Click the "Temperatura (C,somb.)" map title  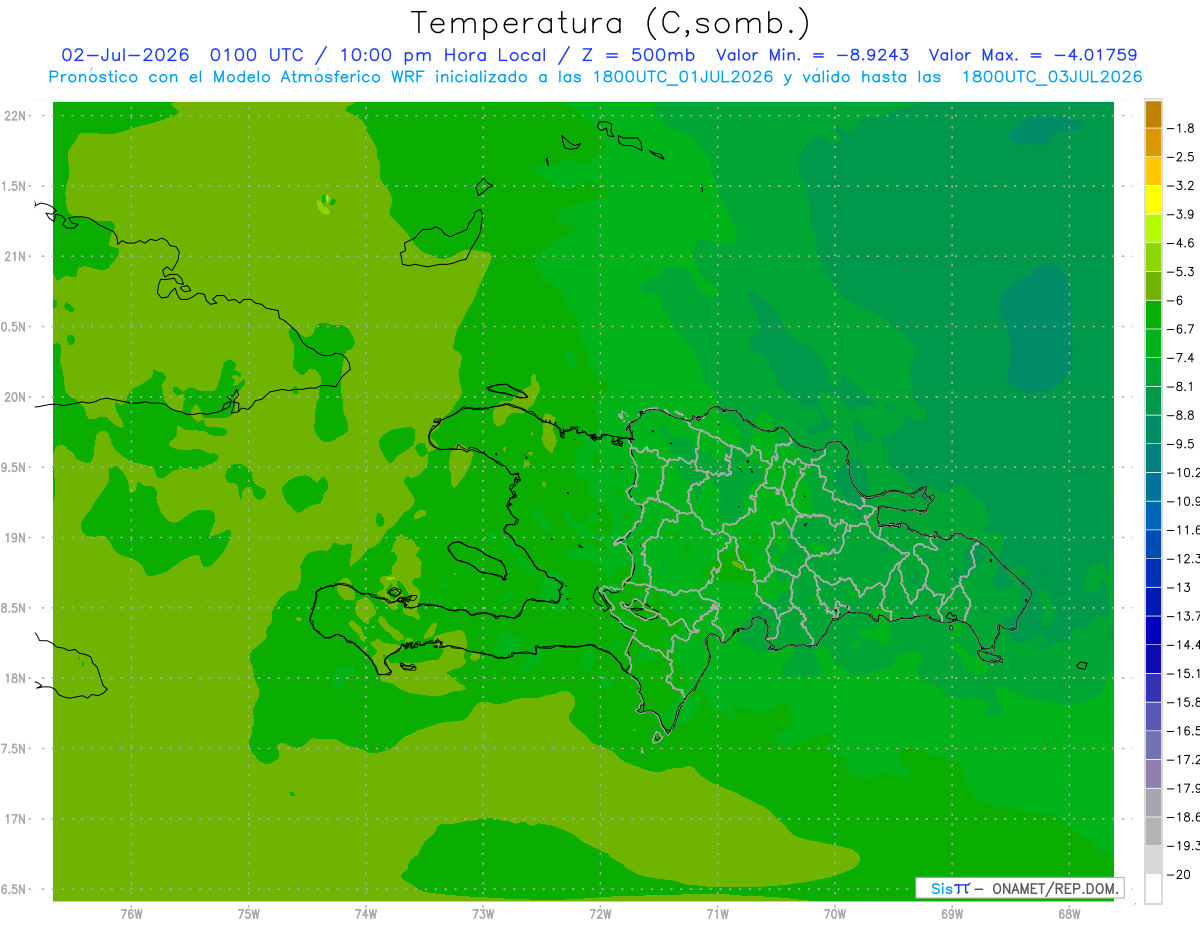(x=610, y=22)
